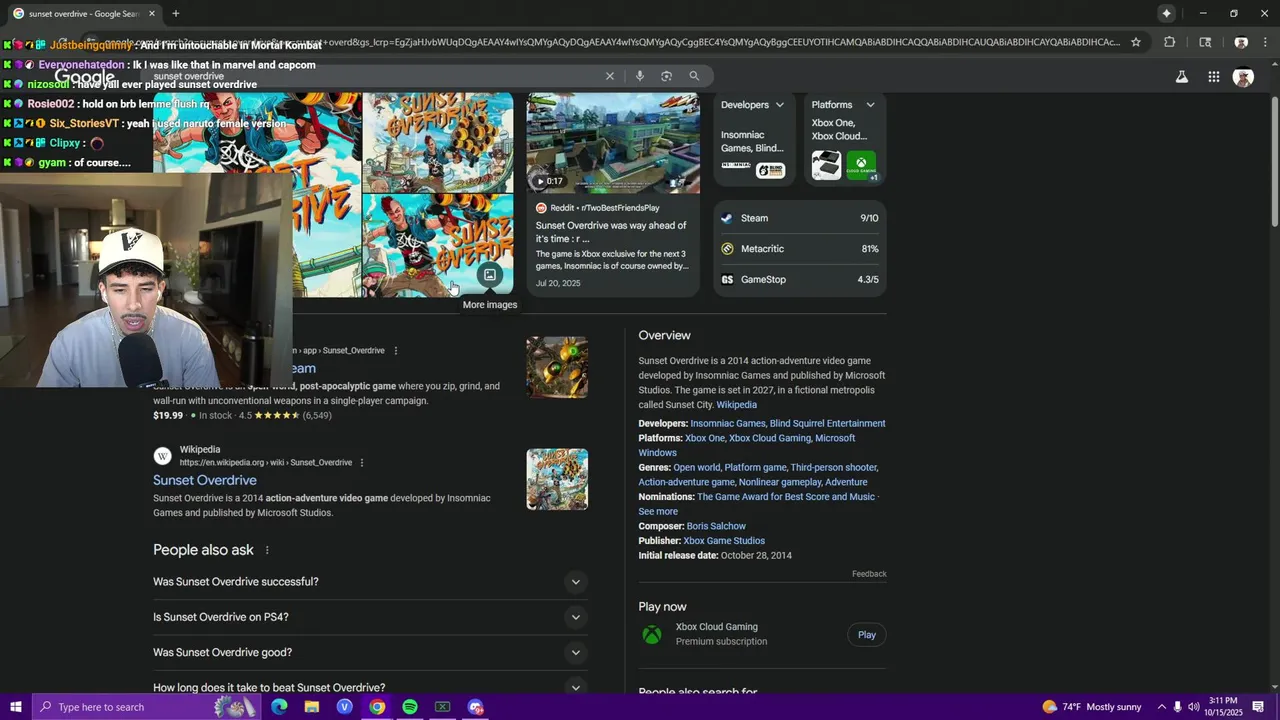The width and height of the screenshot is (1280, 720).
Task: Click See more in the knowledge panel
Action: [658, 512]
